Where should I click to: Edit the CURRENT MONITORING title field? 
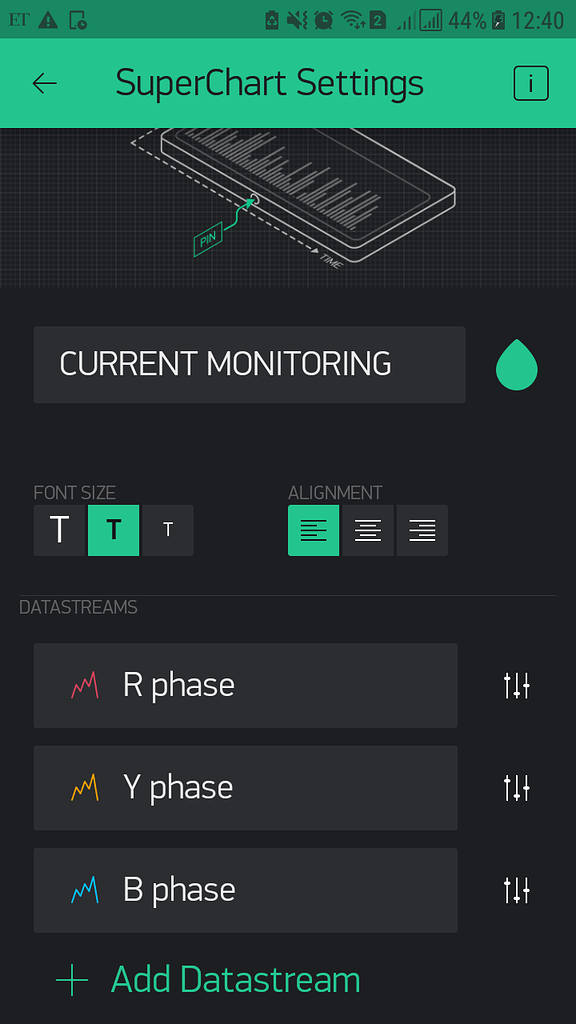tap(249, 364)
